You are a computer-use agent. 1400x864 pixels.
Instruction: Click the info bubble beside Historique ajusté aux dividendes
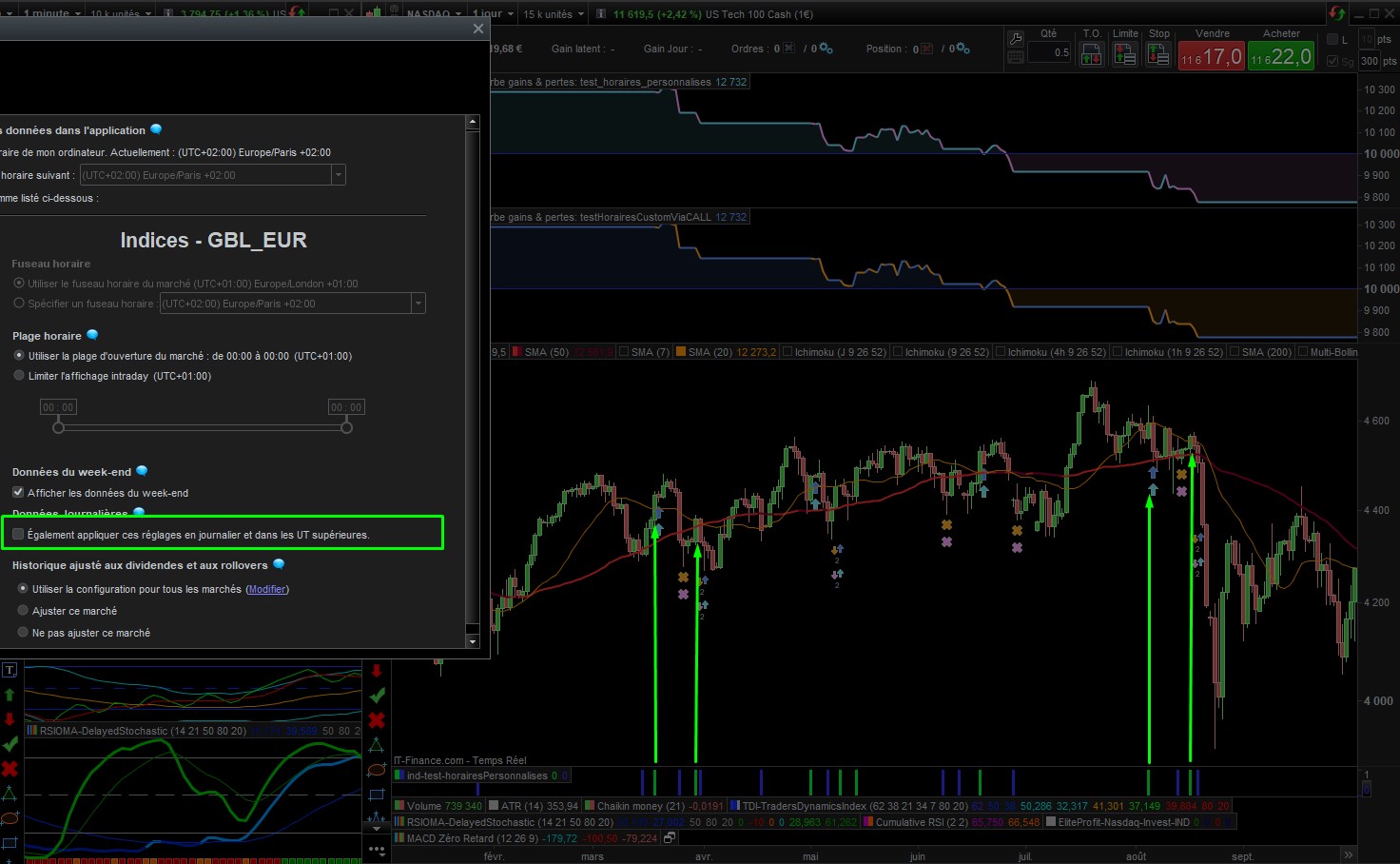tap(279, 564)
